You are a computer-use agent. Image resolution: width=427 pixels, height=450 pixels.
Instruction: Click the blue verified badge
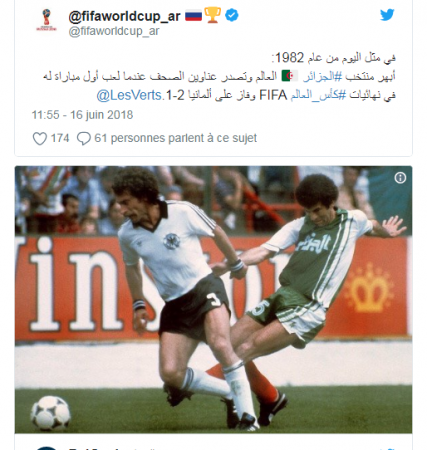coord(231,15)
